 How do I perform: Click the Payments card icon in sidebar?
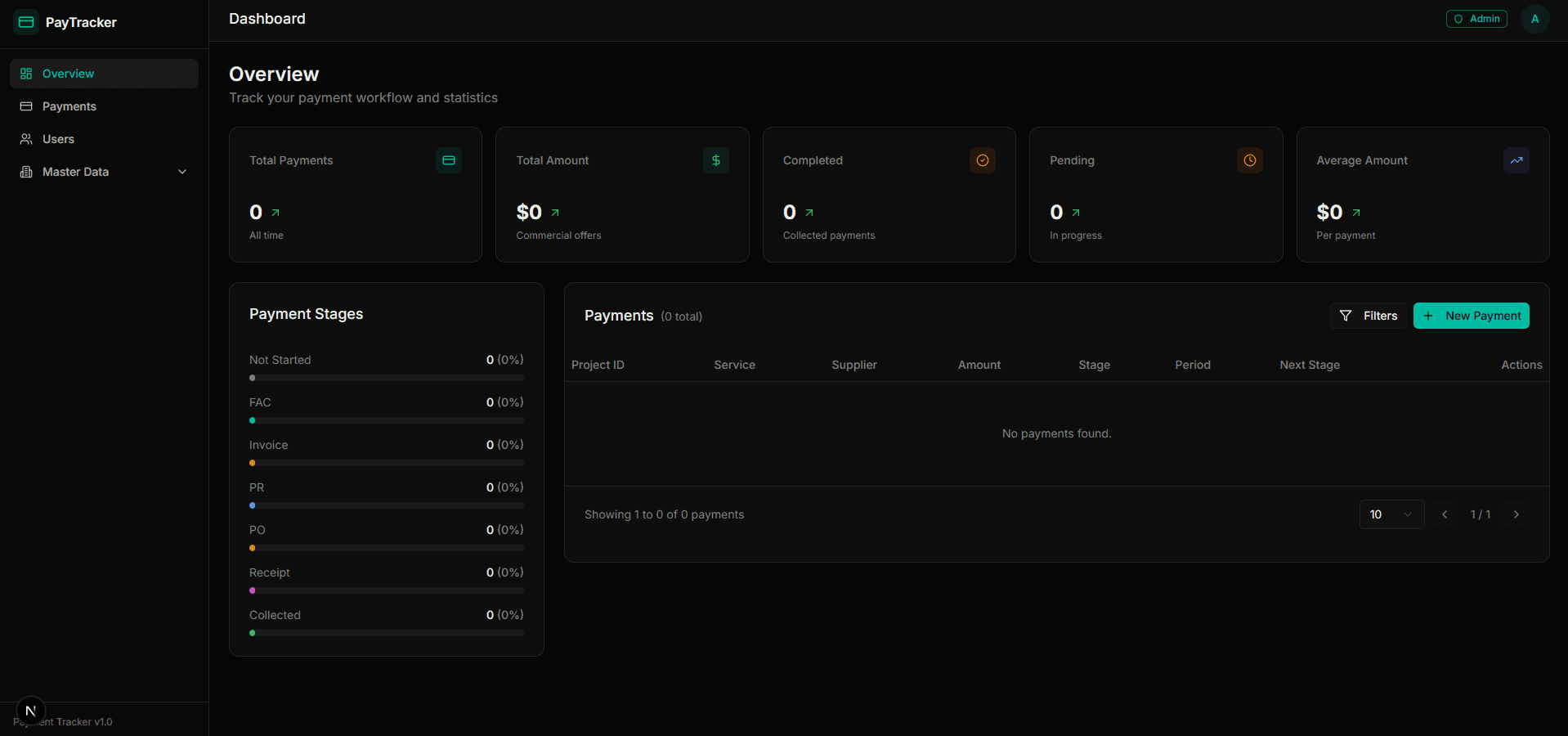26,106
